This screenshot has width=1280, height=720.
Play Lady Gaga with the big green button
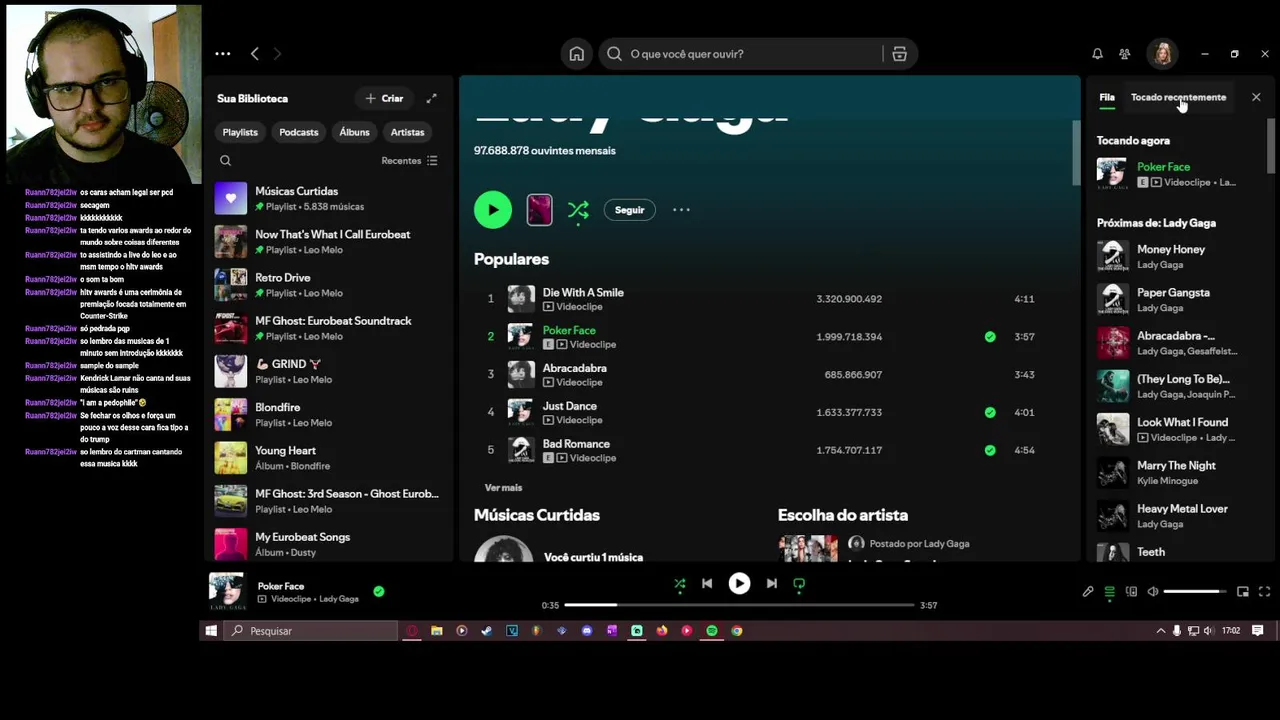[493, 210]
